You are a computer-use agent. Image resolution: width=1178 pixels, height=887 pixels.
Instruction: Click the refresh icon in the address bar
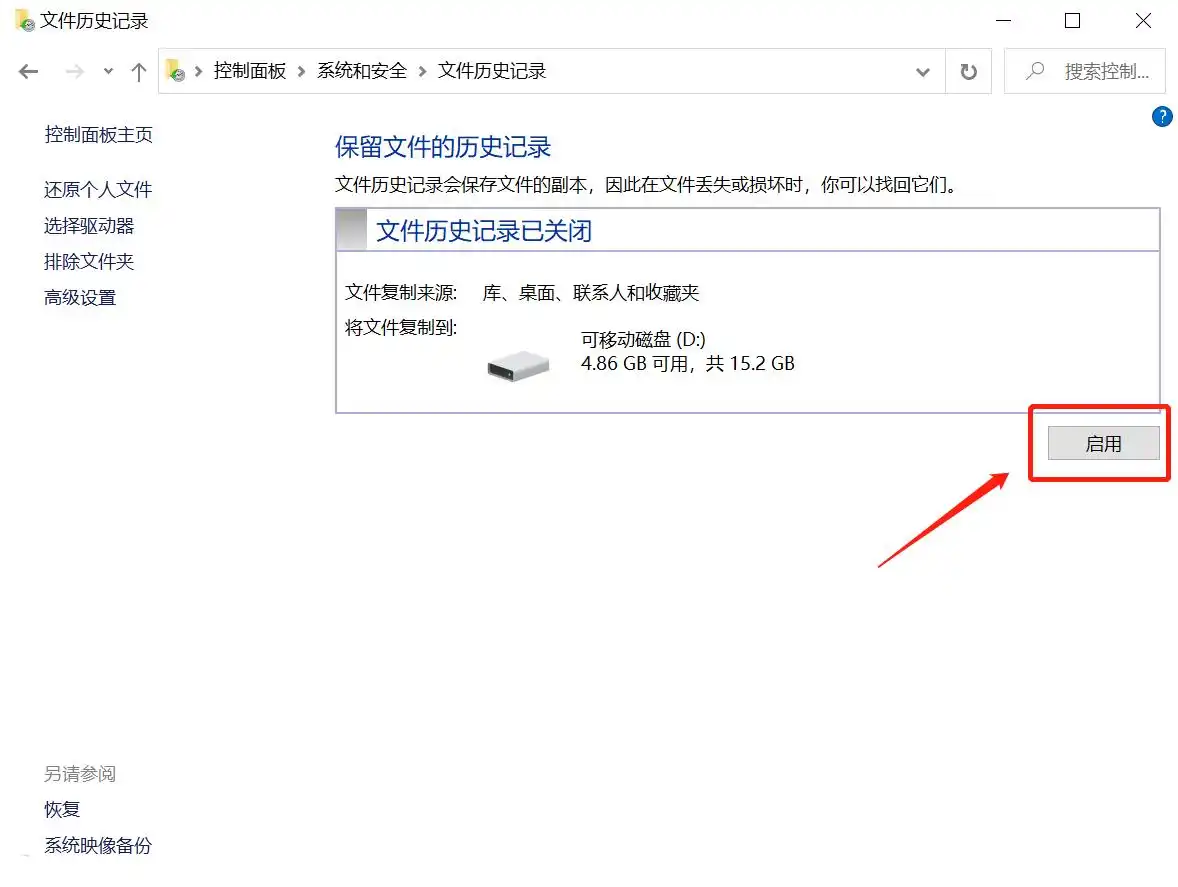coord(967,71)
